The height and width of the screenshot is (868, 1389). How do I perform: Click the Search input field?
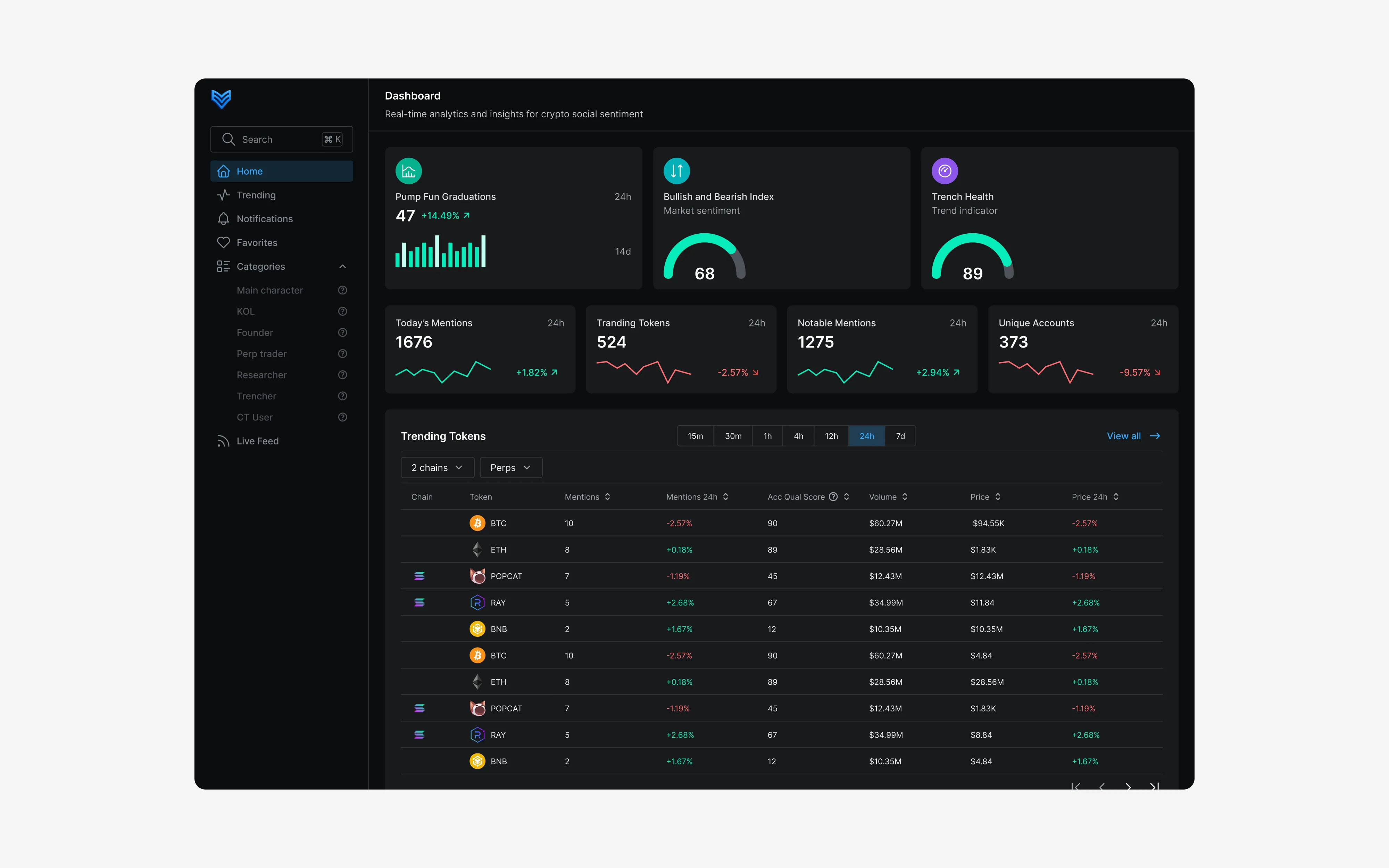coord(282,140)
